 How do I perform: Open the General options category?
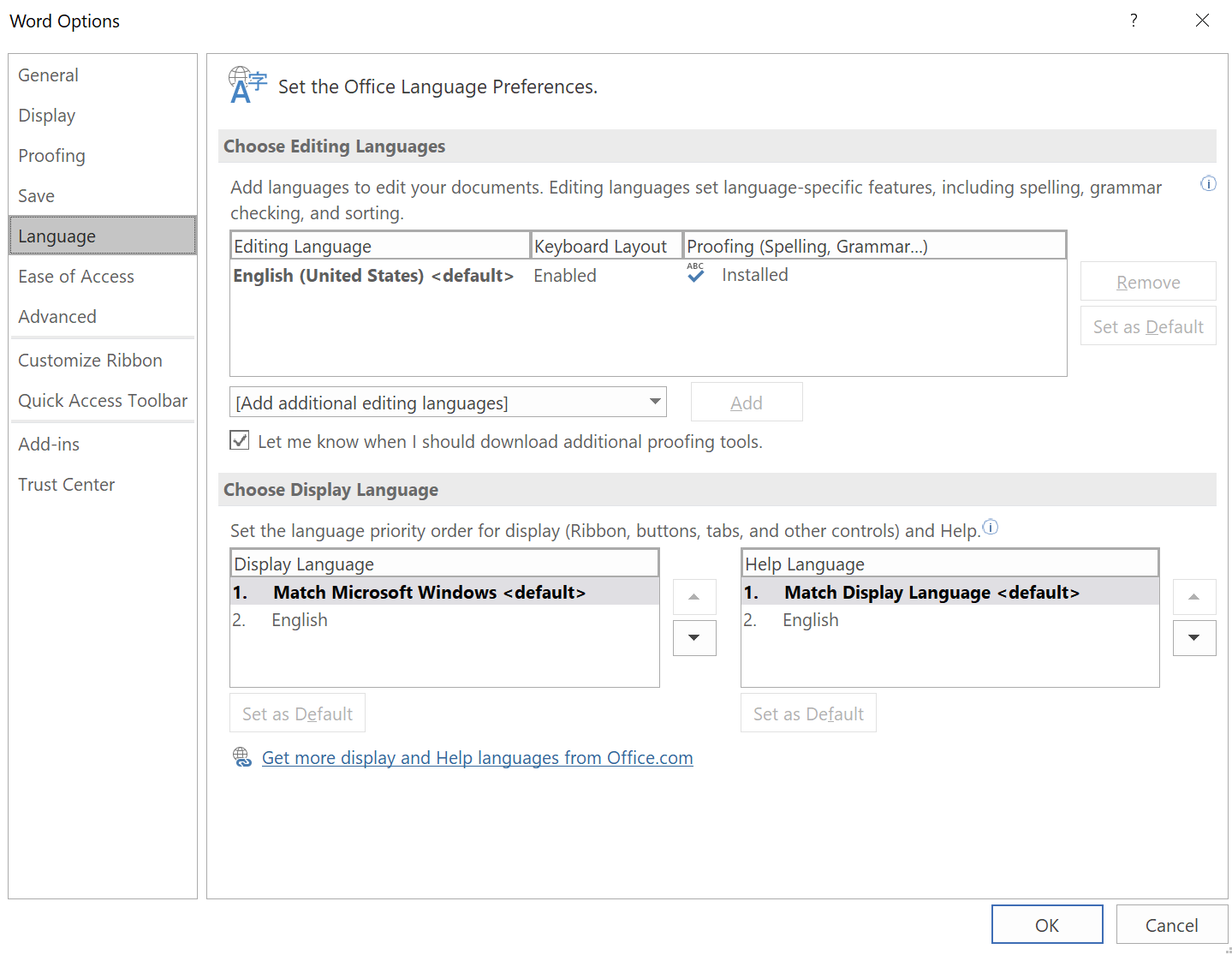[x=103, y=75]
